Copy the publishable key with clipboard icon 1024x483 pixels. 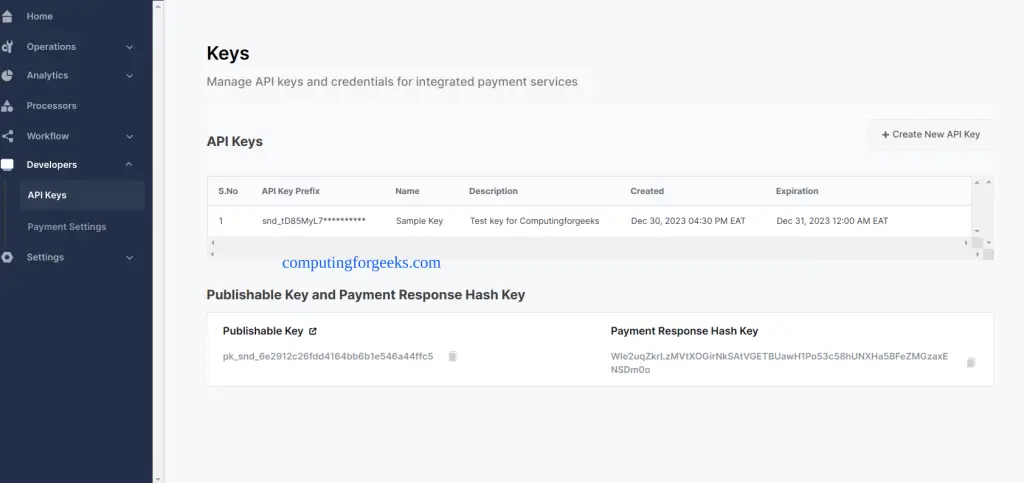(453, 356)
